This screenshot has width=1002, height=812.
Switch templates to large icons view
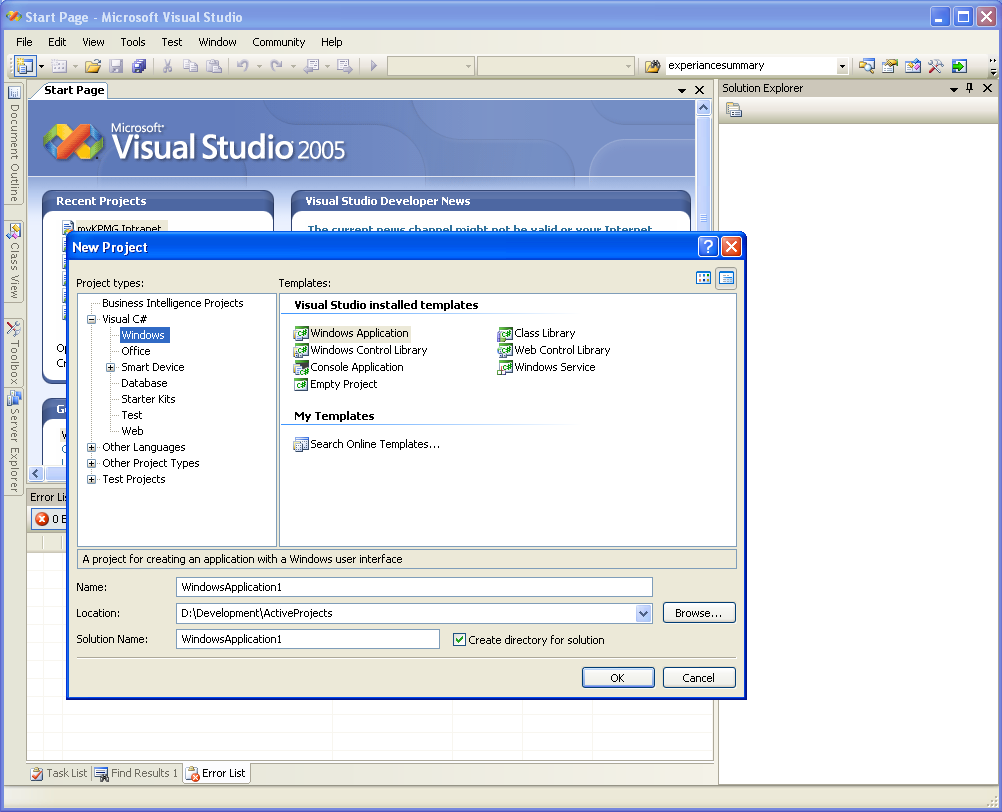pyautogui.click(x=704, y=278)
